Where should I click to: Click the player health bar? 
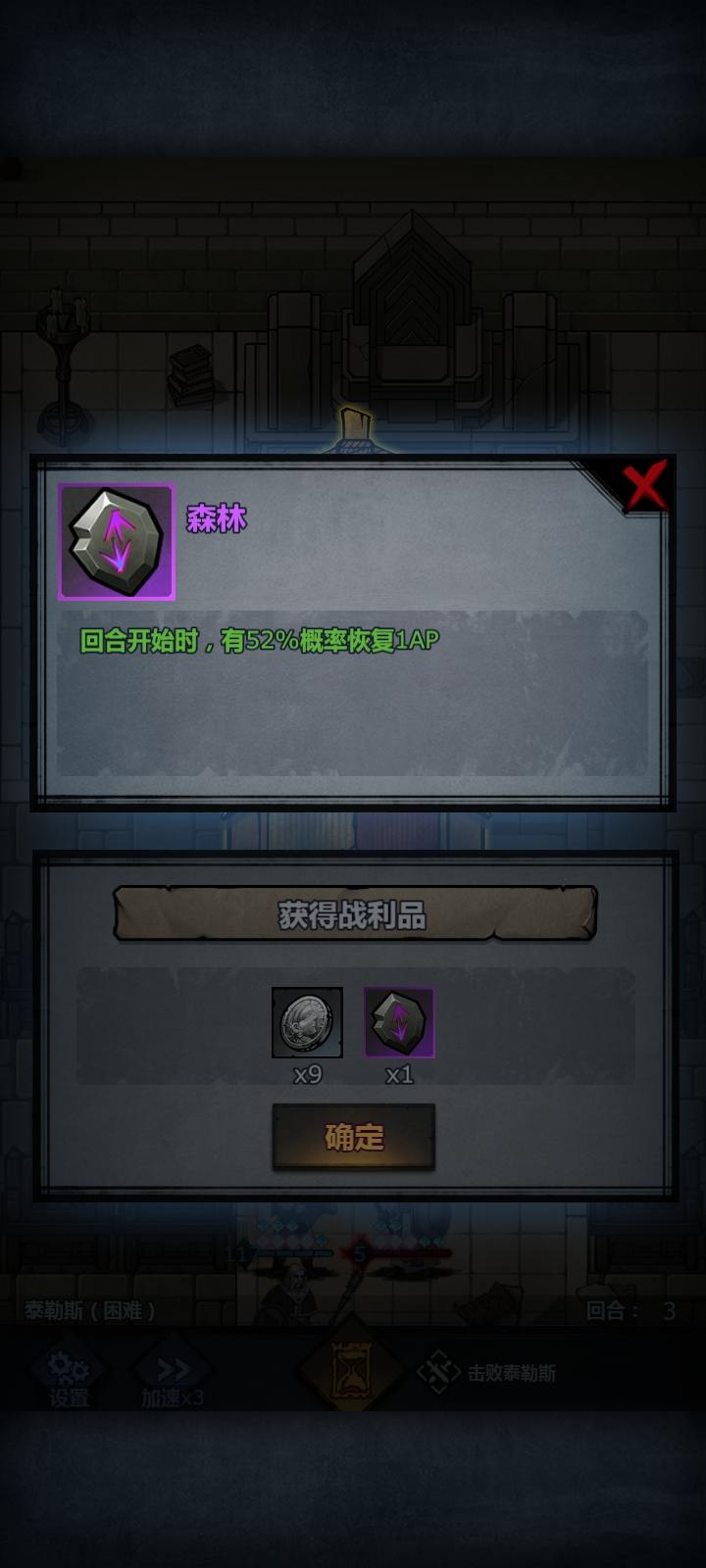(x=290, y=1253)
